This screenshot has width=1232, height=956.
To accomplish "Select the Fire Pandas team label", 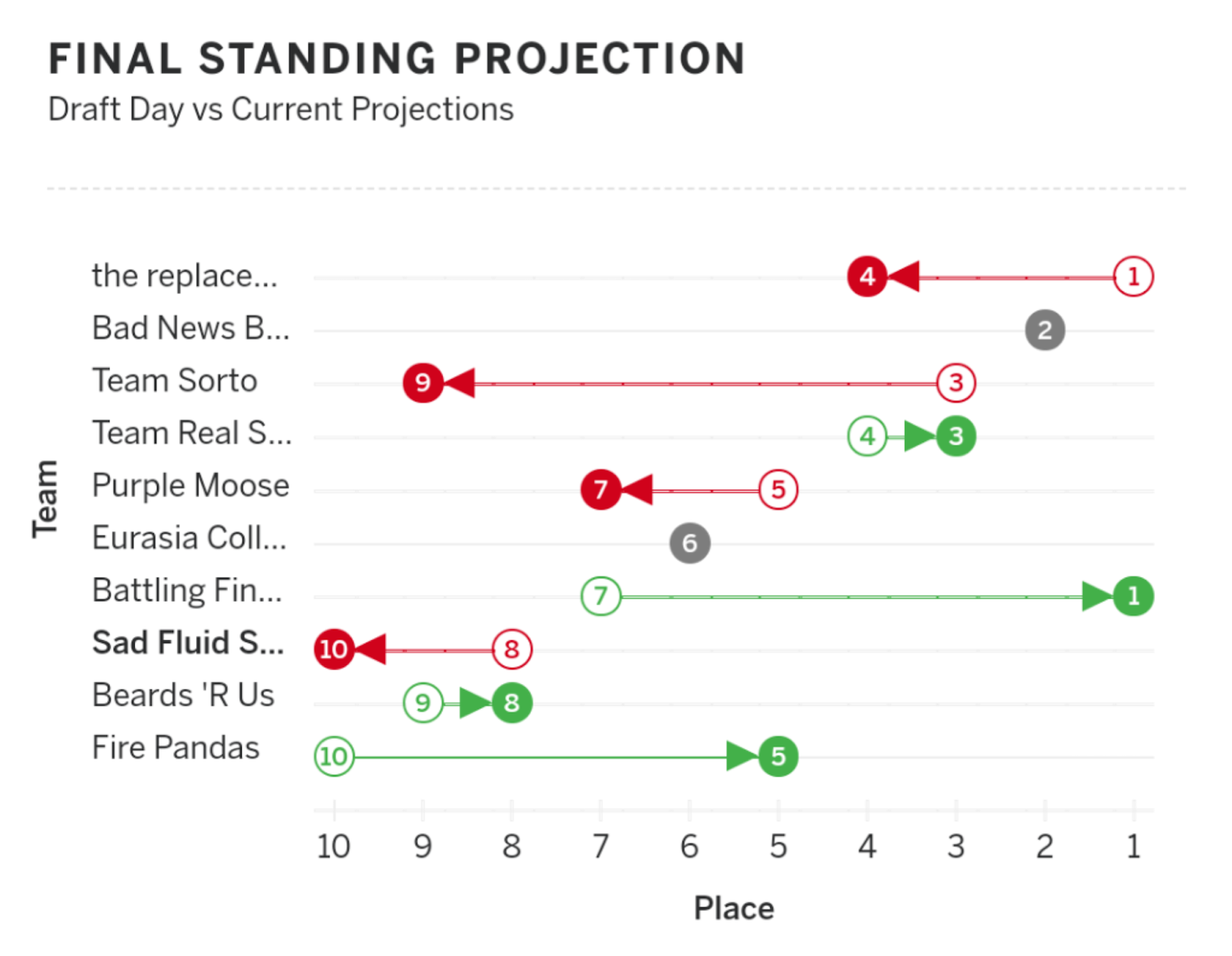I will tap(176, 747).
